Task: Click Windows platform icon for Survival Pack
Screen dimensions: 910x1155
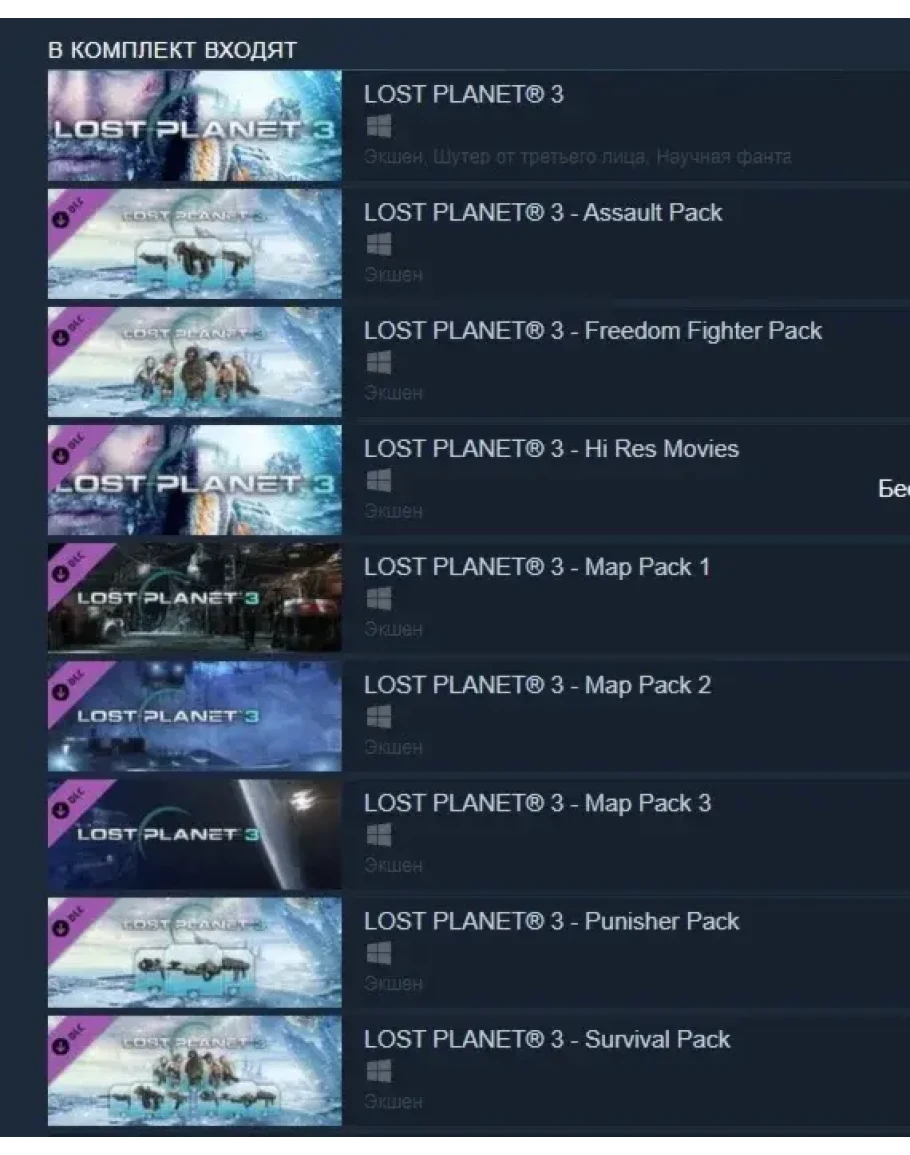Action: tap(379, 1071)
